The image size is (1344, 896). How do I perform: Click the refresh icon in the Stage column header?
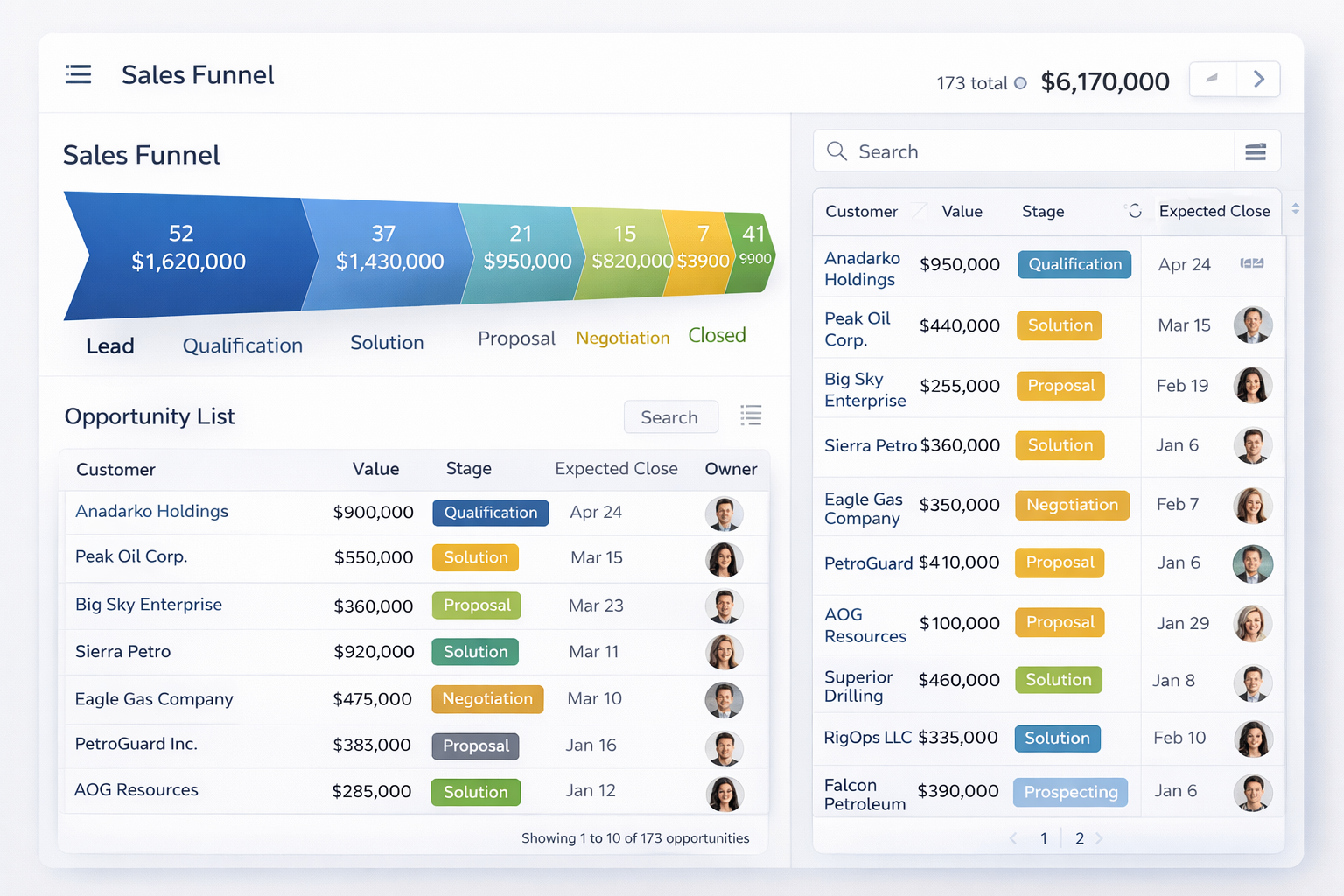[x=1135, y=211]
